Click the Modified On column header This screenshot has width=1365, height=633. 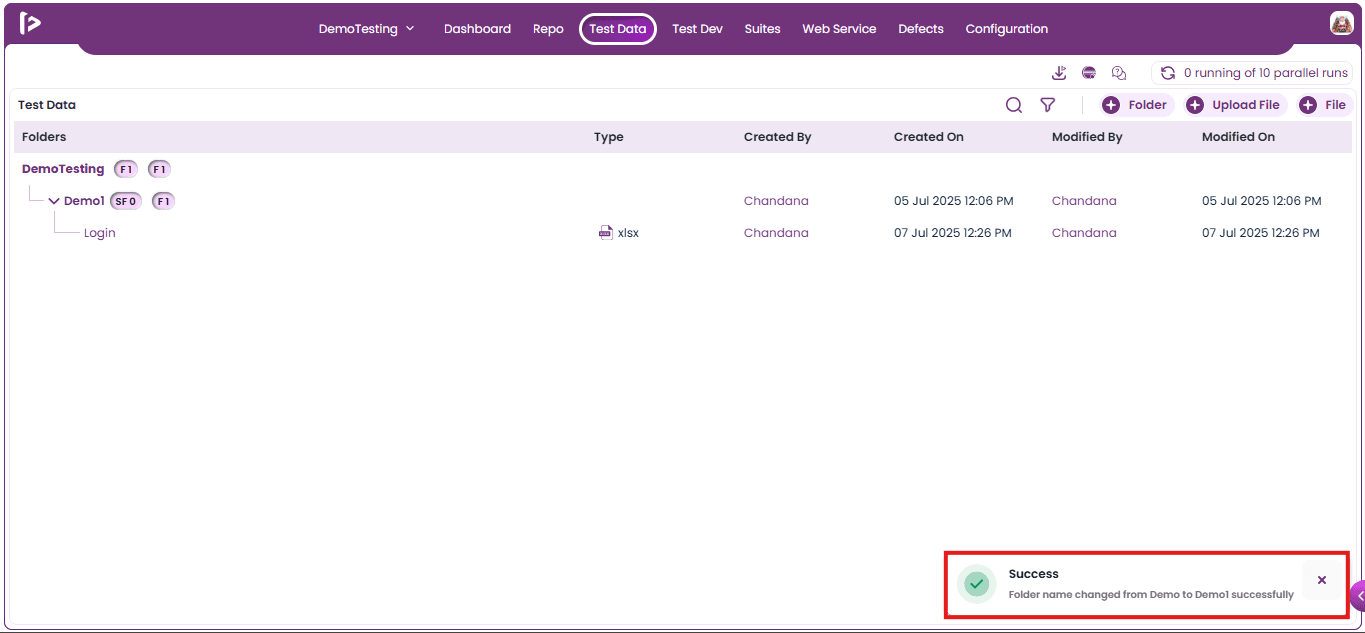tap(1238, 137)
